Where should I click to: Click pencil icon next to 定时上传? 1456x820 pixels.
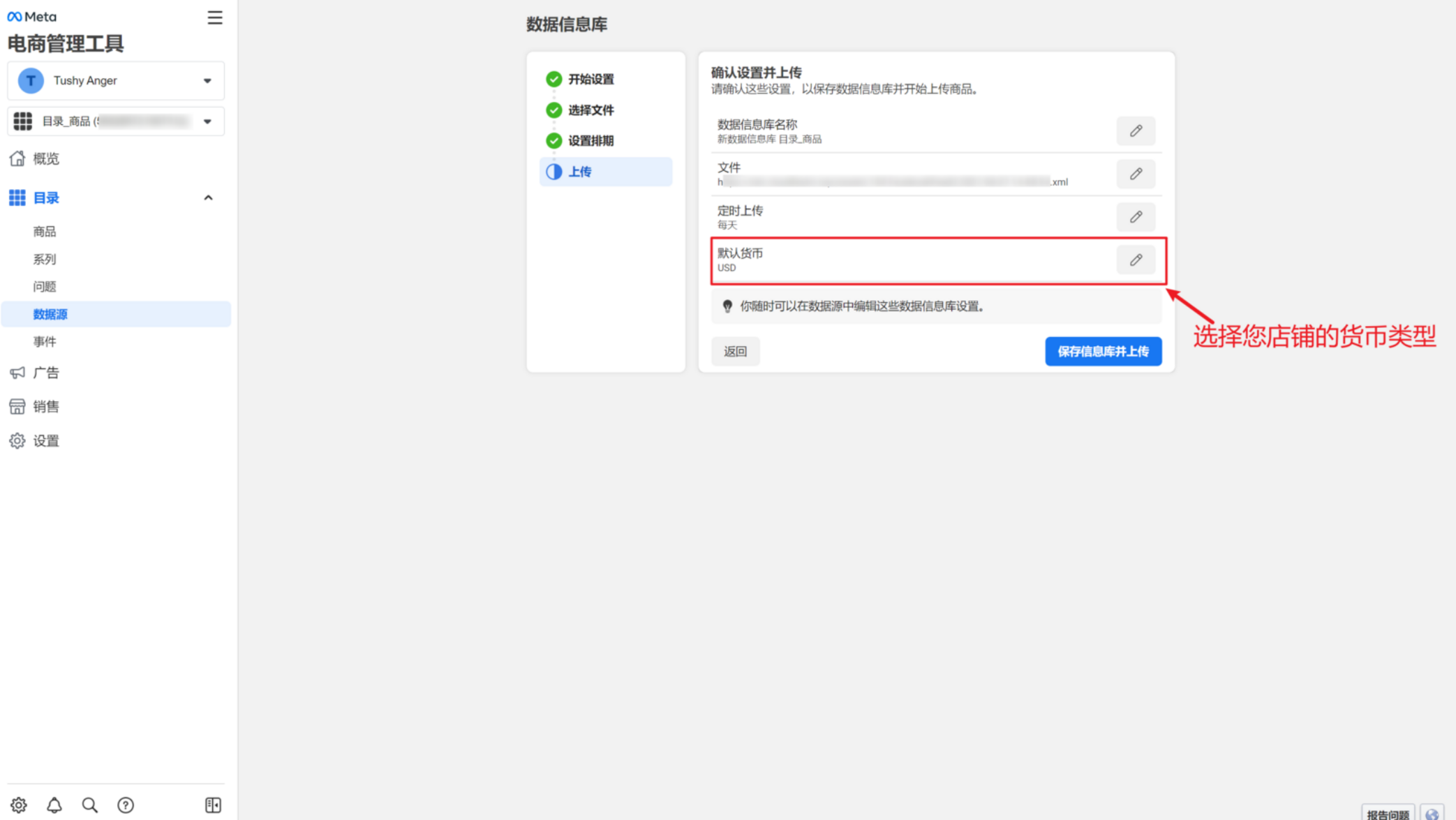tap(1136, 217)
